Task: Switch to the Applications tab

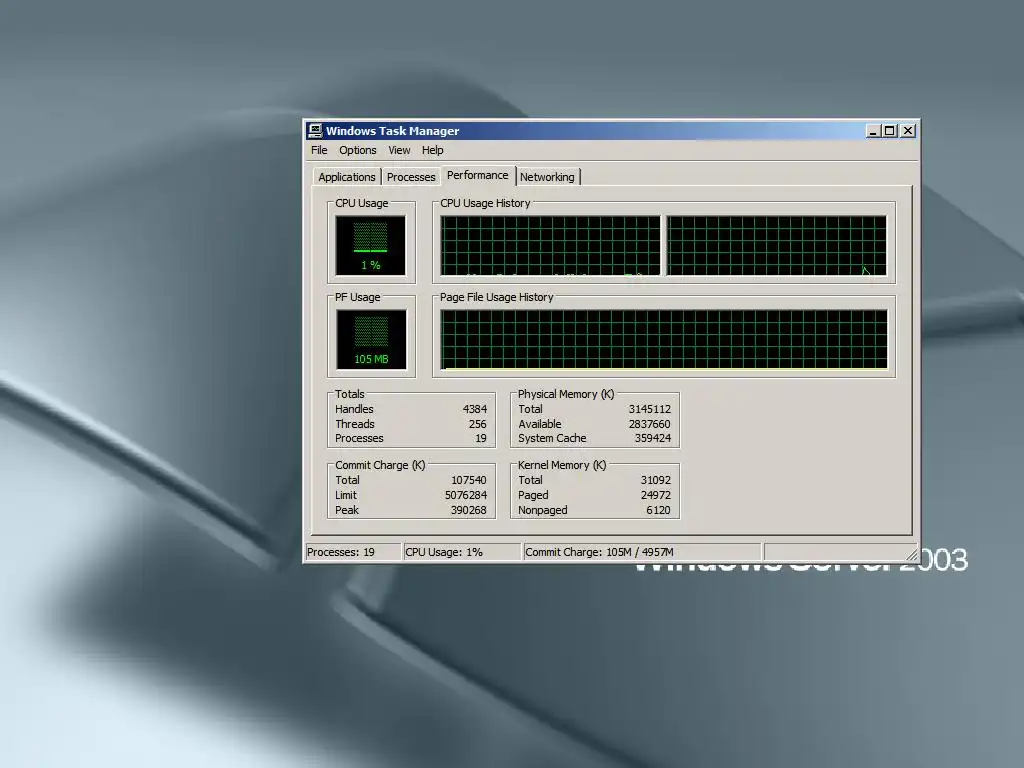Action: 347,177
